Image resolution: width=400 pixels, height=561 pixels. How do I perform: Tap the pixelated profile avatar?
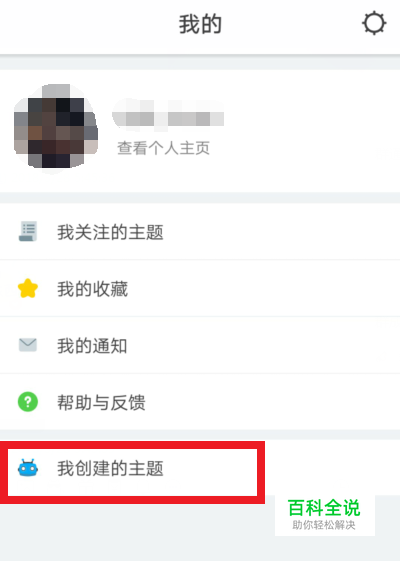point(56,127)
